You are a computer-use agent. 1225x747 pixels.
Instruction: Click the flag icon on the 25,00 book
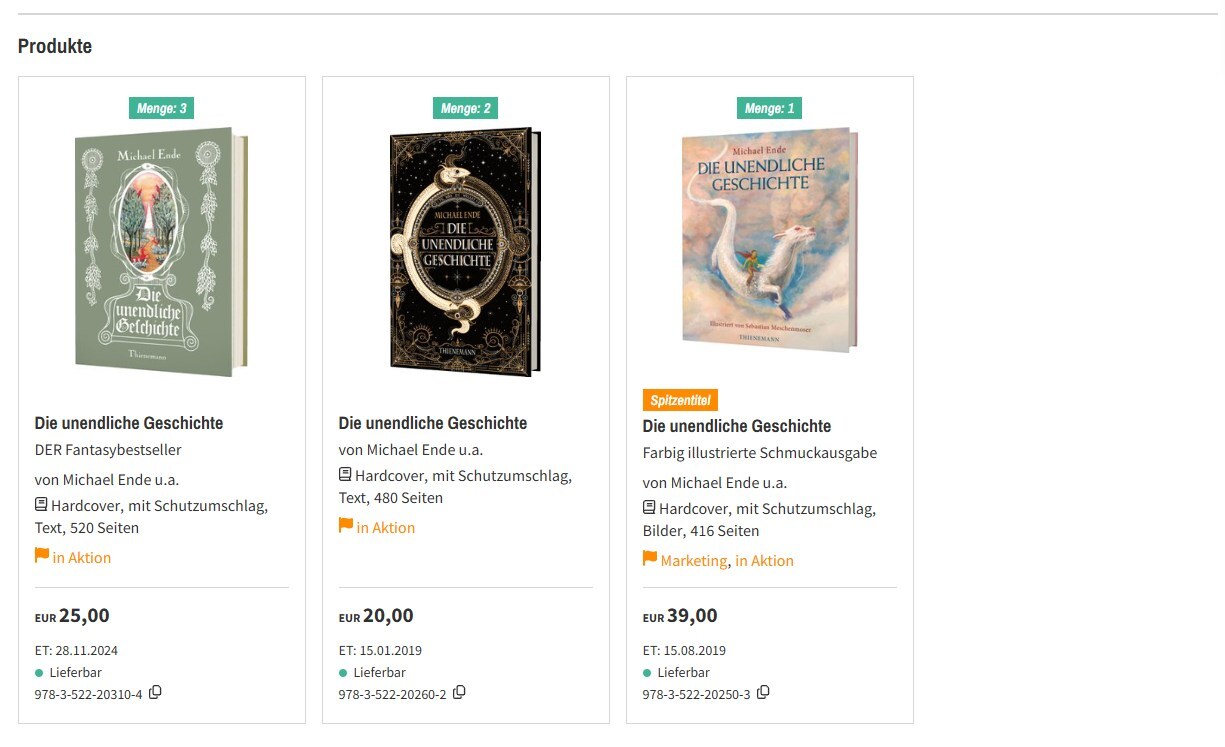[x=42, y=556]
